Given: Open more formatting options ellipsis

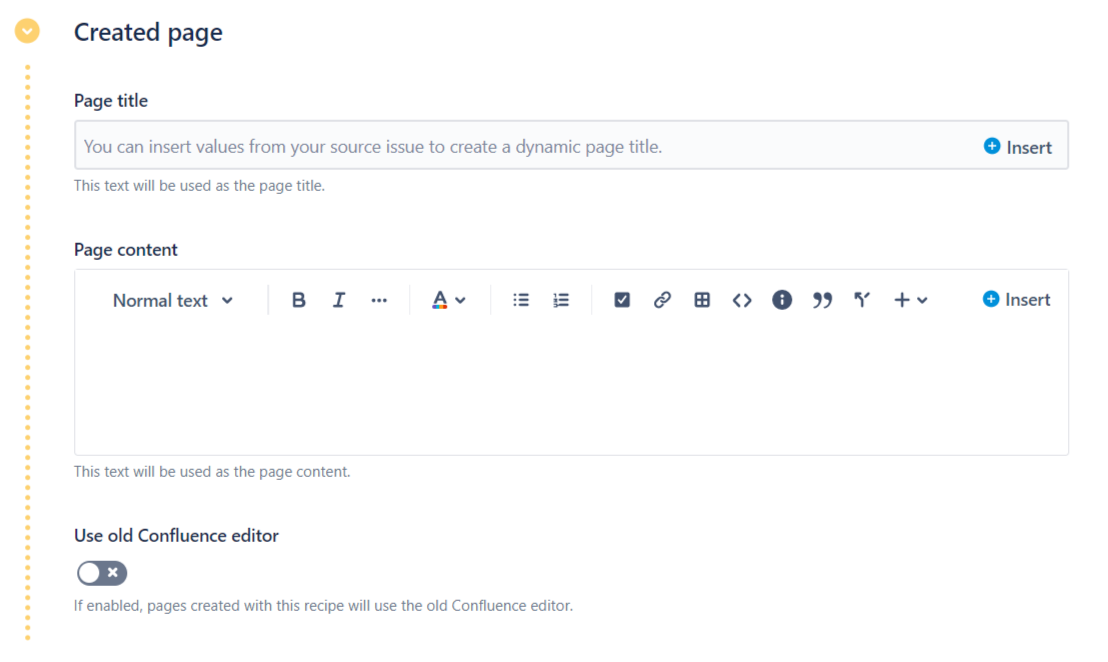Looking at the screenshot, I should (x=379, y=300).
